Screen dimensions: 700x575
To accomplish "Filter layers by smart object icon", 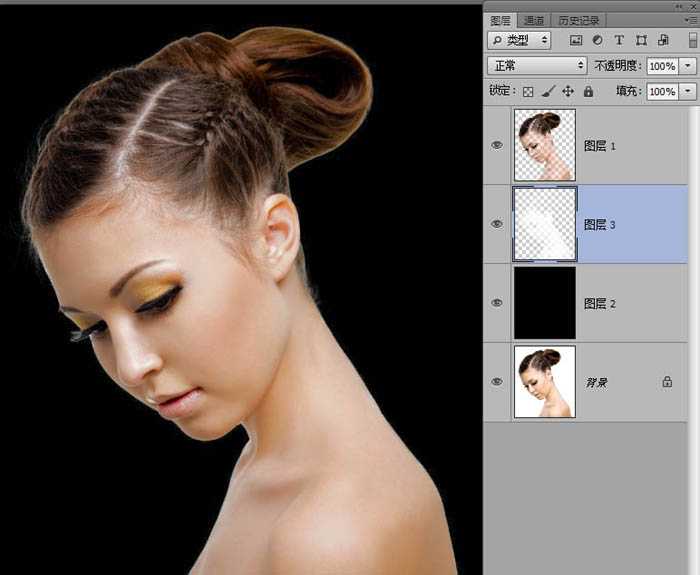I will click(x=662, y=40).
